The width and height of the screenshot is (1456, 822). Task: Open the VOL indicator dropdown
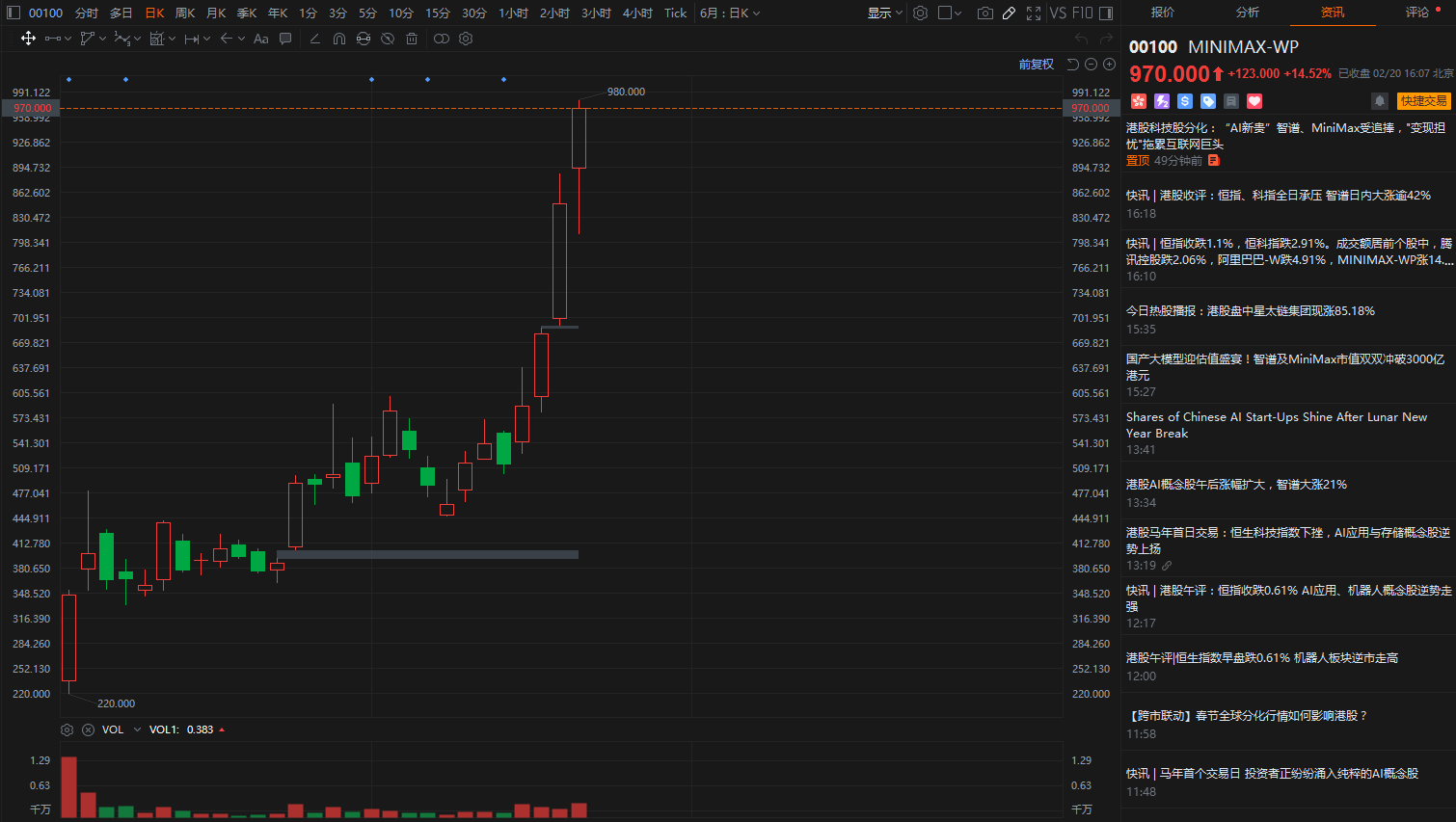pyautogui.click(x=137, y=729)
